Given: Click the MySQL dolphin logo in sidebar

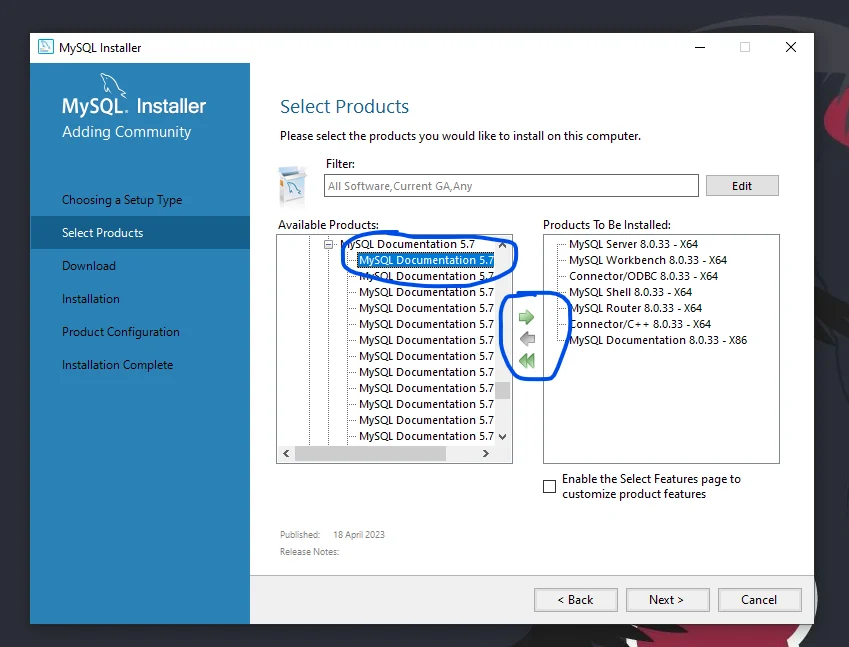Looking at the screenshot, I should (112, 85).
